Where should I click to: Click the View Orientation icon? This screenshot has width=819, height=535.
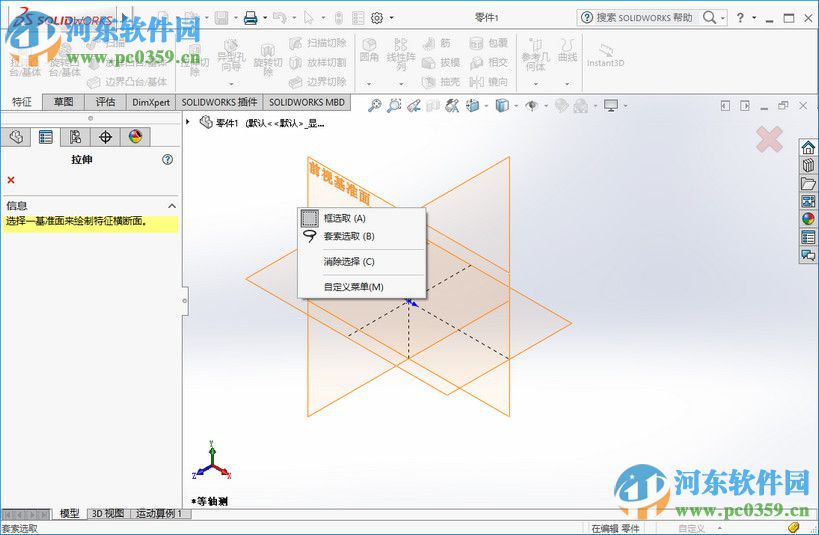(473, 106)
